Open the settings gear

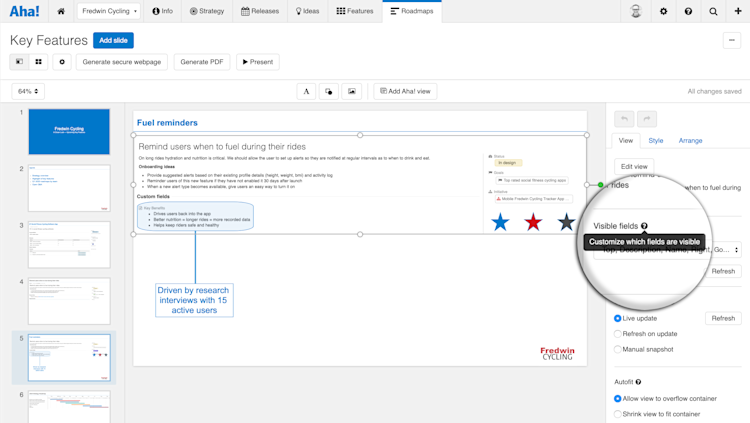coord(663,11)
